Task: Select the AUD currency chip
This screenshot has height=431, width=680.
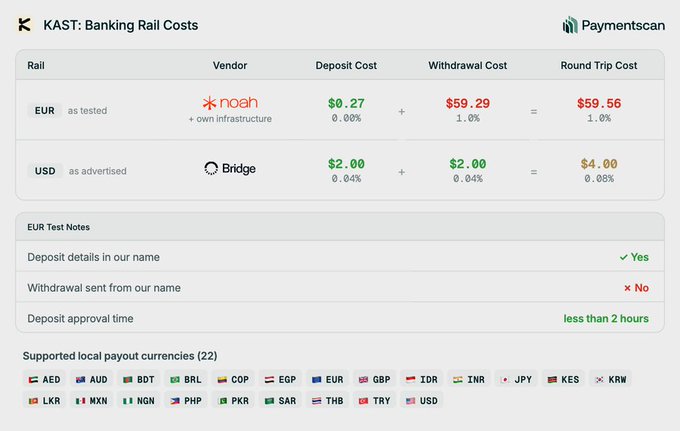Action: click(92, 379)
